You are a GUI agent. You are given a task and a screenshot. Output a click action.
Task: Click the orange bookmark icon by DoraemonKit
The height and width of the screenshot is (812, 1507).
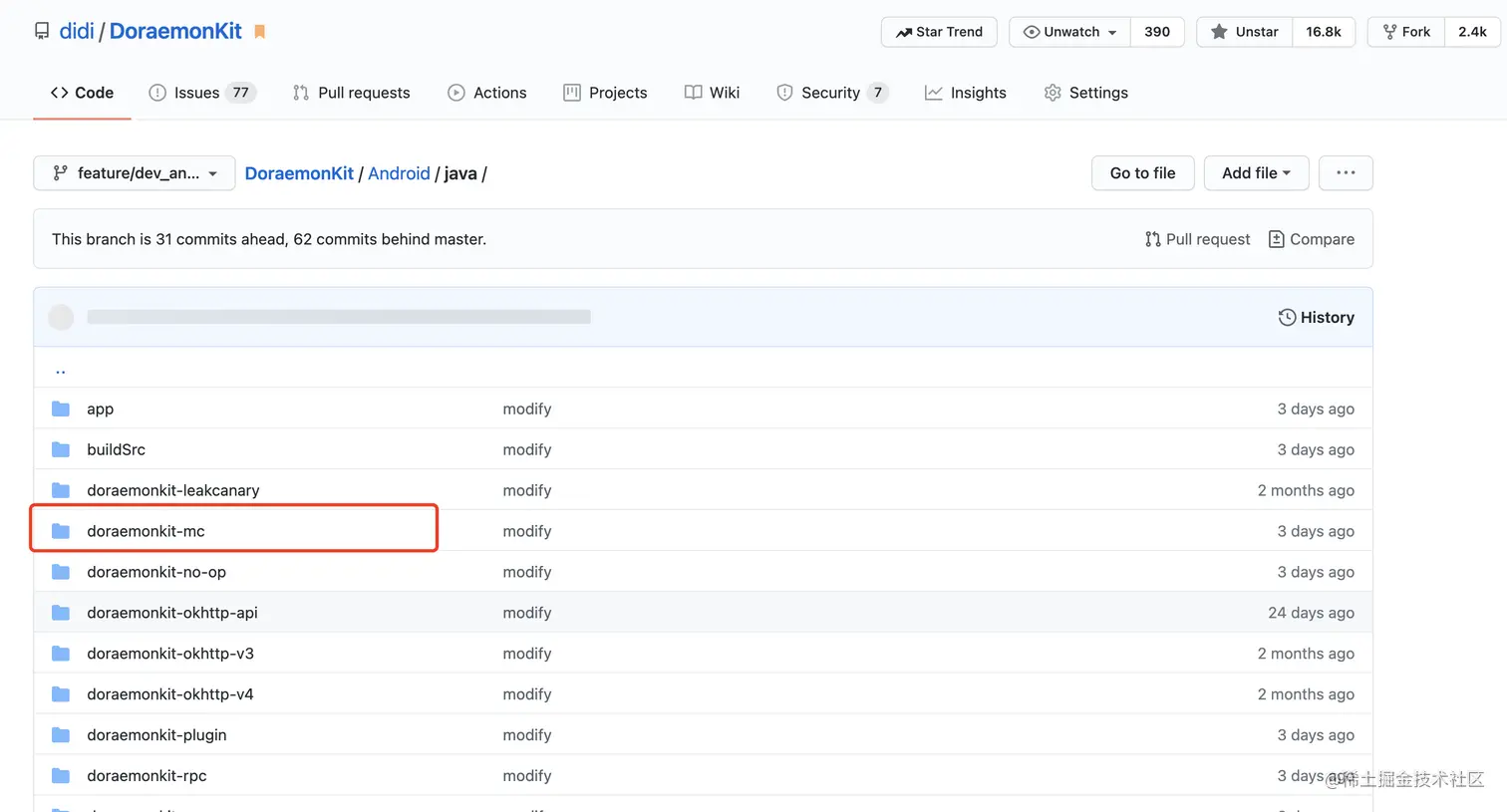click(x=260, y=32)
